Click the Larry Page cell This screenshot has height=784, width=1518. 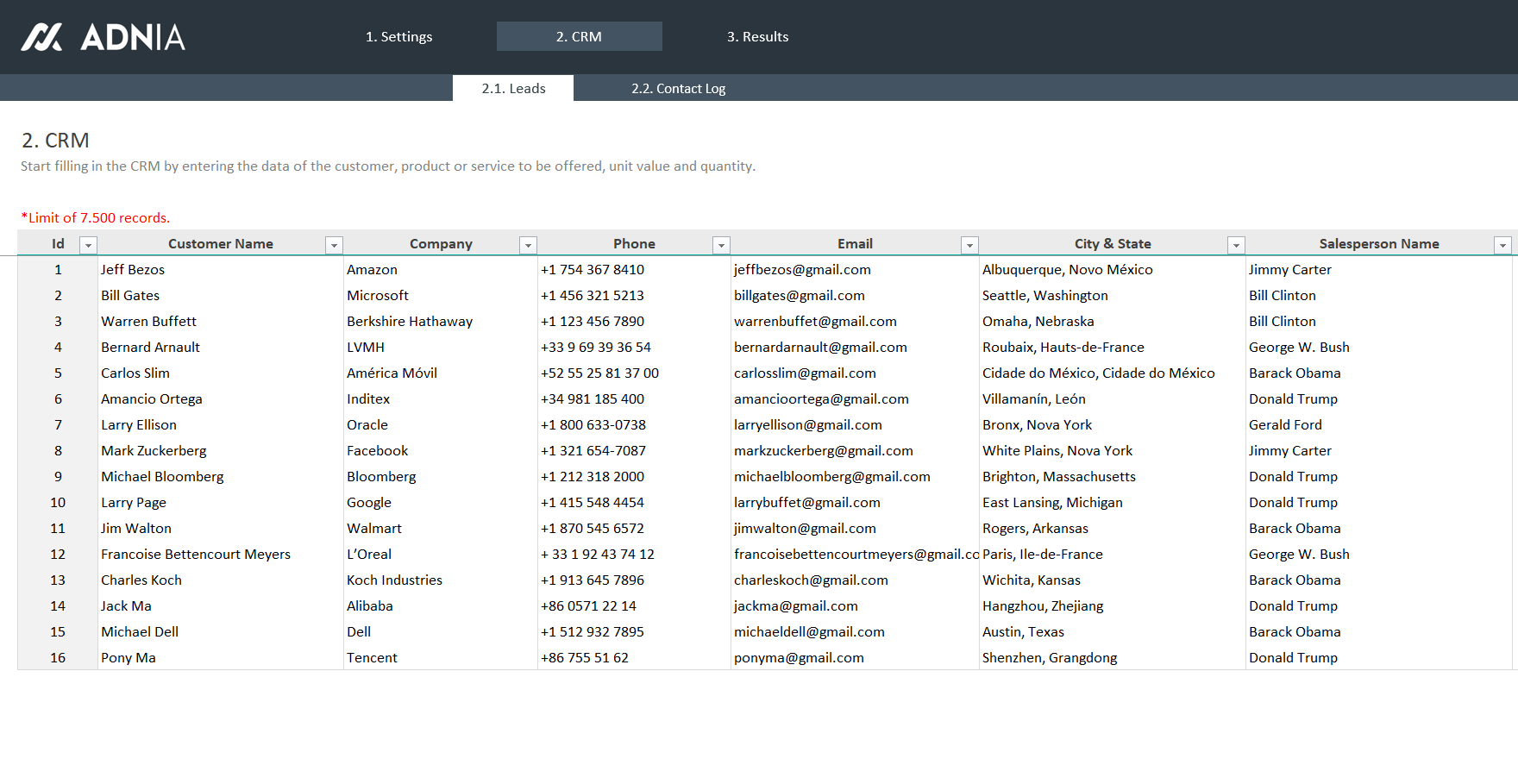tap(221, 502)
